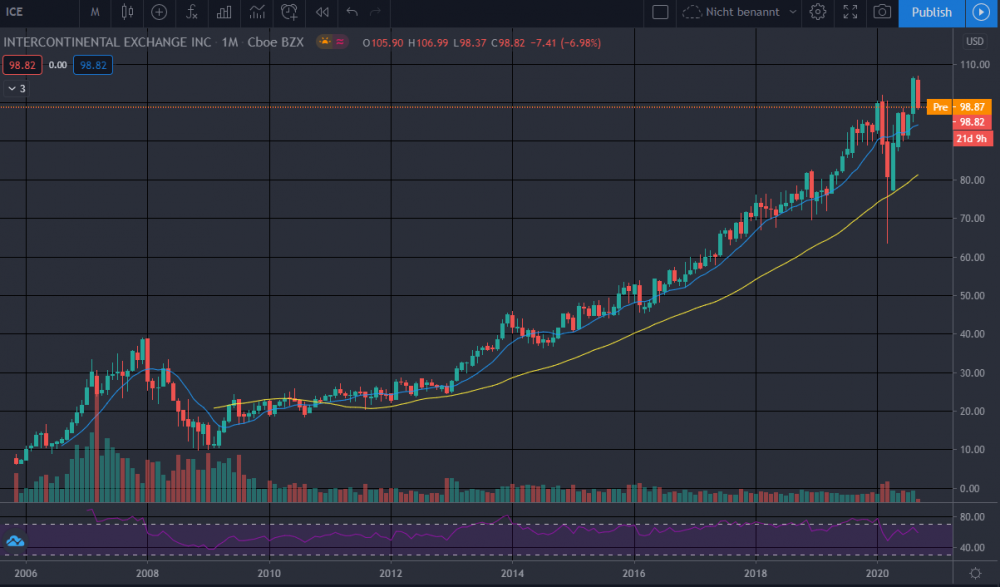Image resolution: width=1000 pixels, height=587 pixels.
Task: Select the INTERCONTINENTAL EXCHANGE INC legend title
Action: 107,42
